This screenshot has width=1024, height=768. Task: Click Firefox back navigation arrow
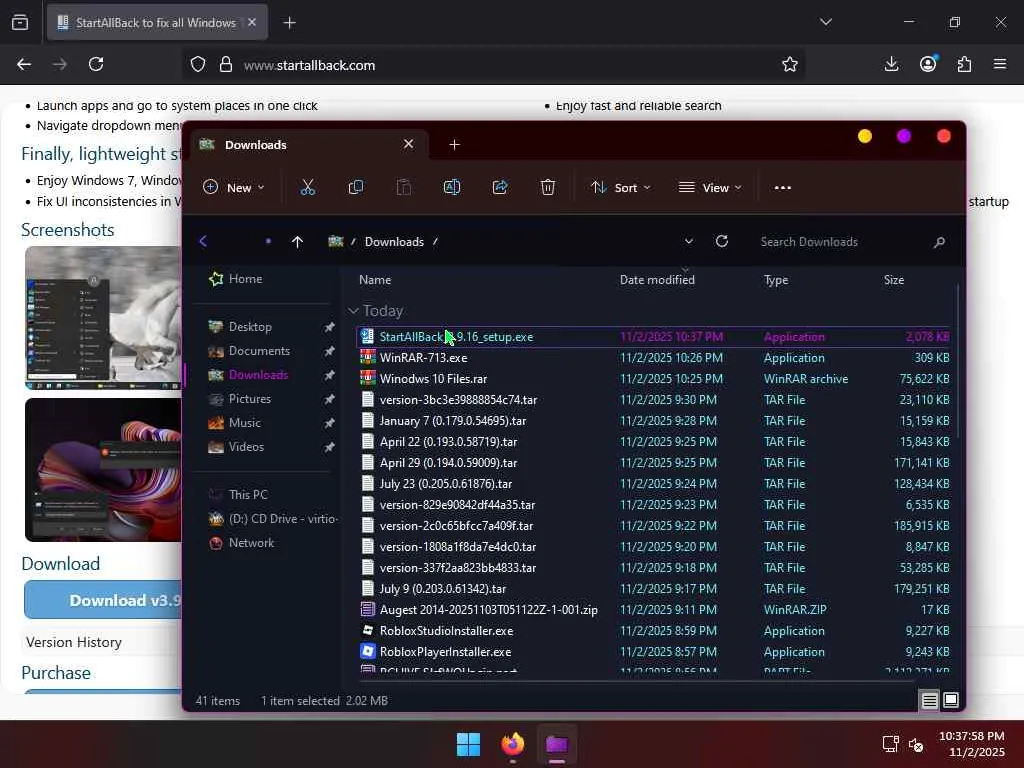coord(24,64)
